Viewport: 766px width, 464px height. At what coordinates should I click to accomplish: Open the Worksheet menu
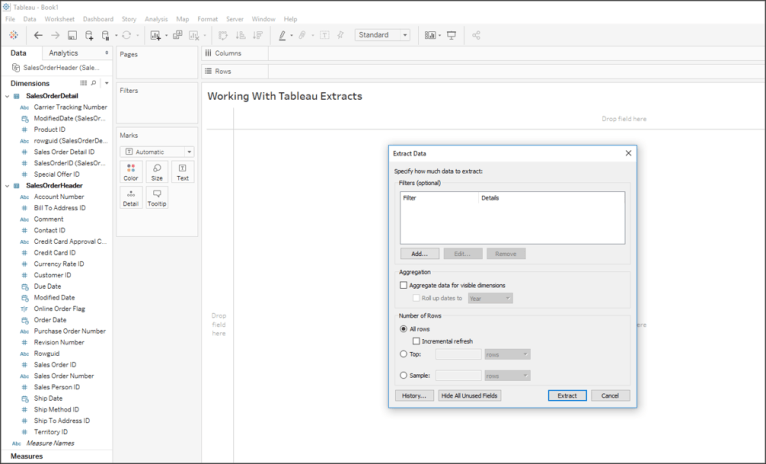[x=59, y=19]
